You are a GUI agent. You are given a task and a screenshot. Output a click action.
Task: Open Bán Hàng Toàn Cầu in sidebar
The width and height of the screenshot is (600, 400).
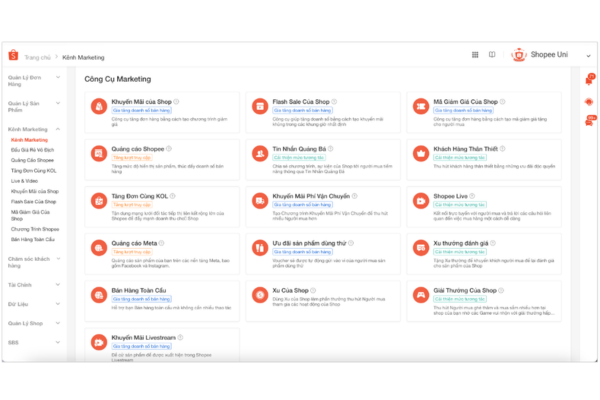pyautogui.click(x=33, y=239)
